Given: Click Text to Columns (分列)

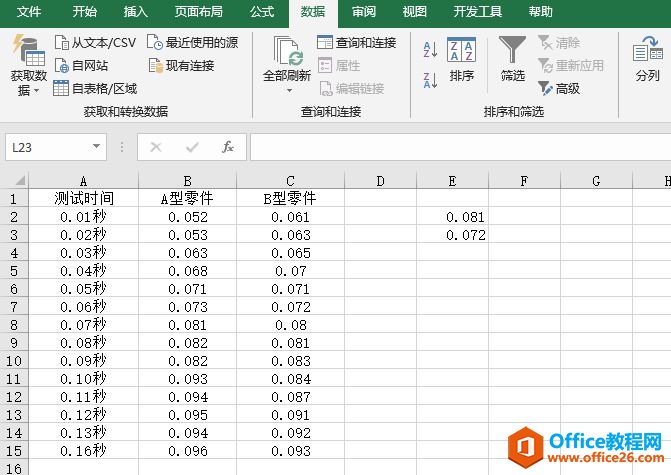Looking at the screenshot, I should coord(647,59).
